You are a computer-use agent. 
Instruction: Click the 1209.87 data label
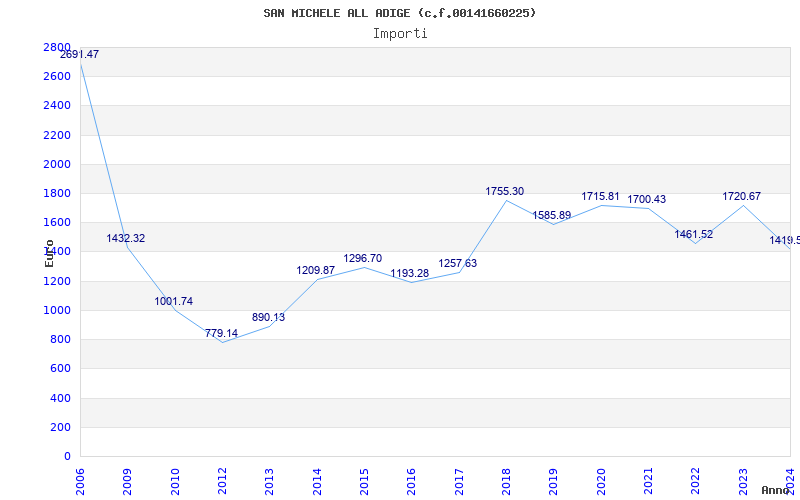point(316,270)
